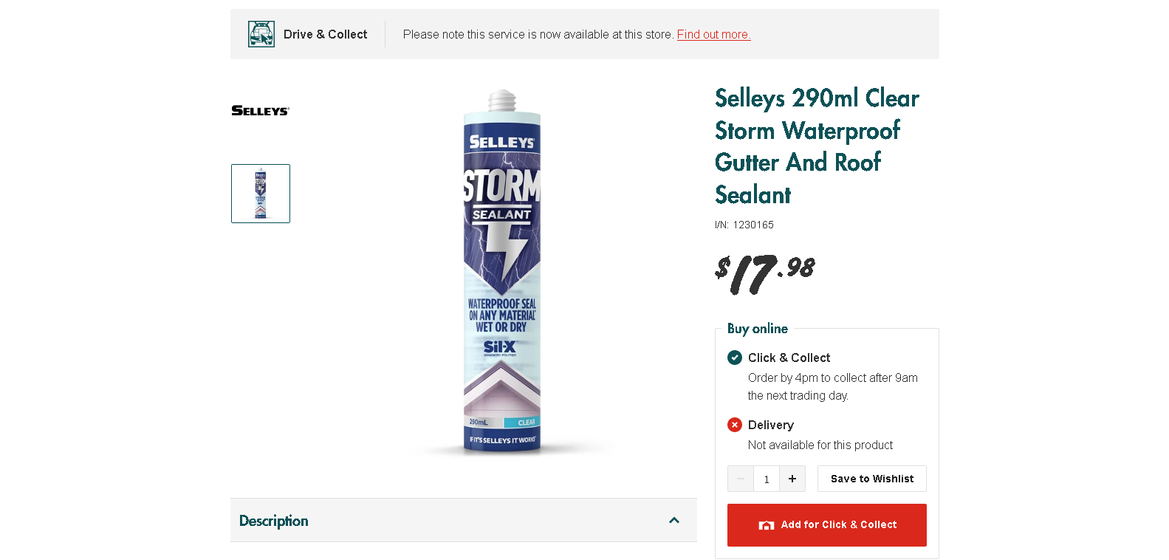The image size is (1169, 560).
Task: Click the 'Buy online' heading
Action: [x=757, y=329]
